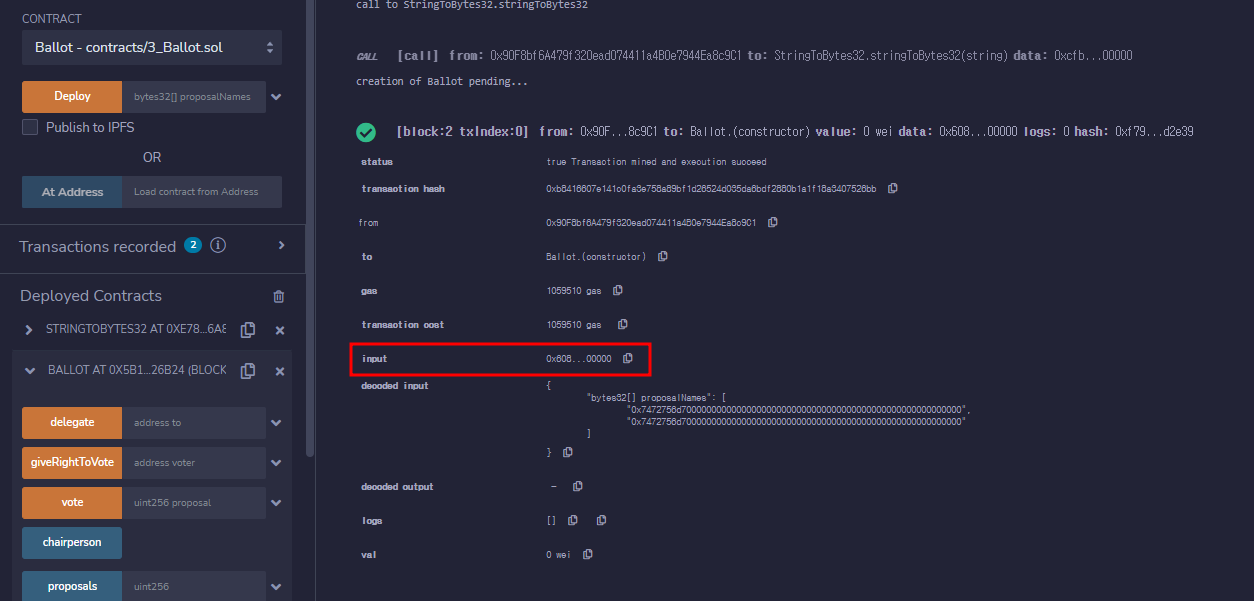Call the vote function

tap(72, 503)
